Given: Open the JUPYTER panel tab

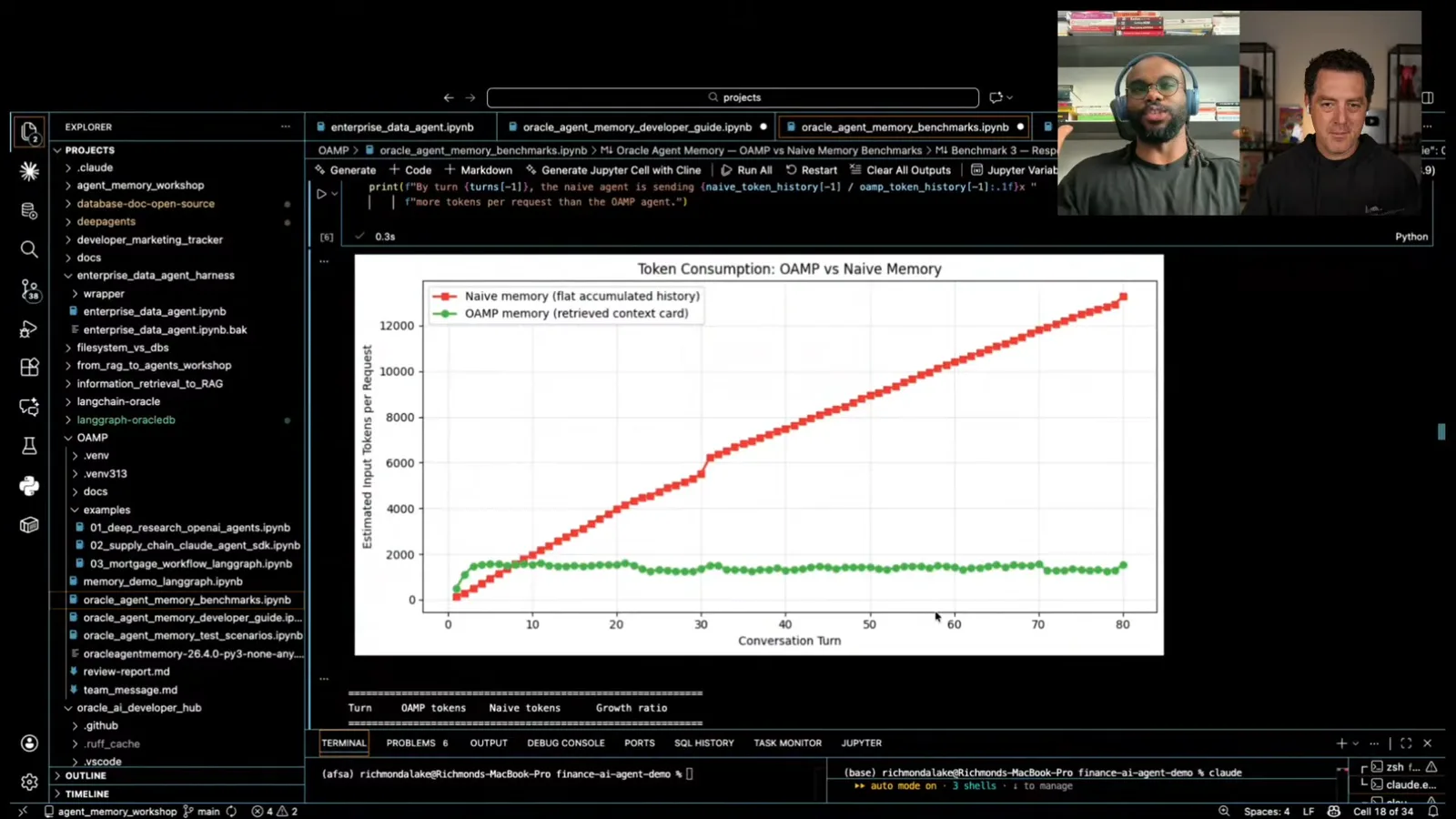Looking at the screenshot, I should pos(861,743).
